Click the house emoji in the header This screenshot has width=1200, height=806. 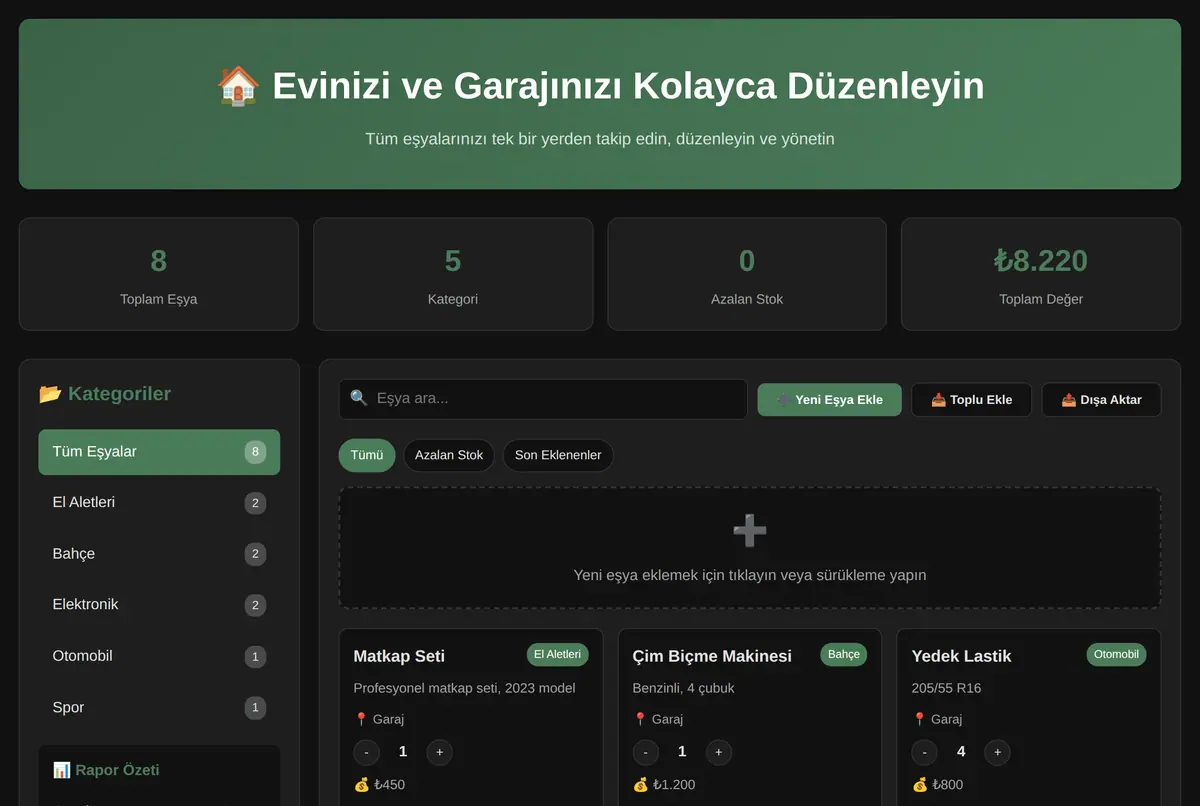click(238, 86)
